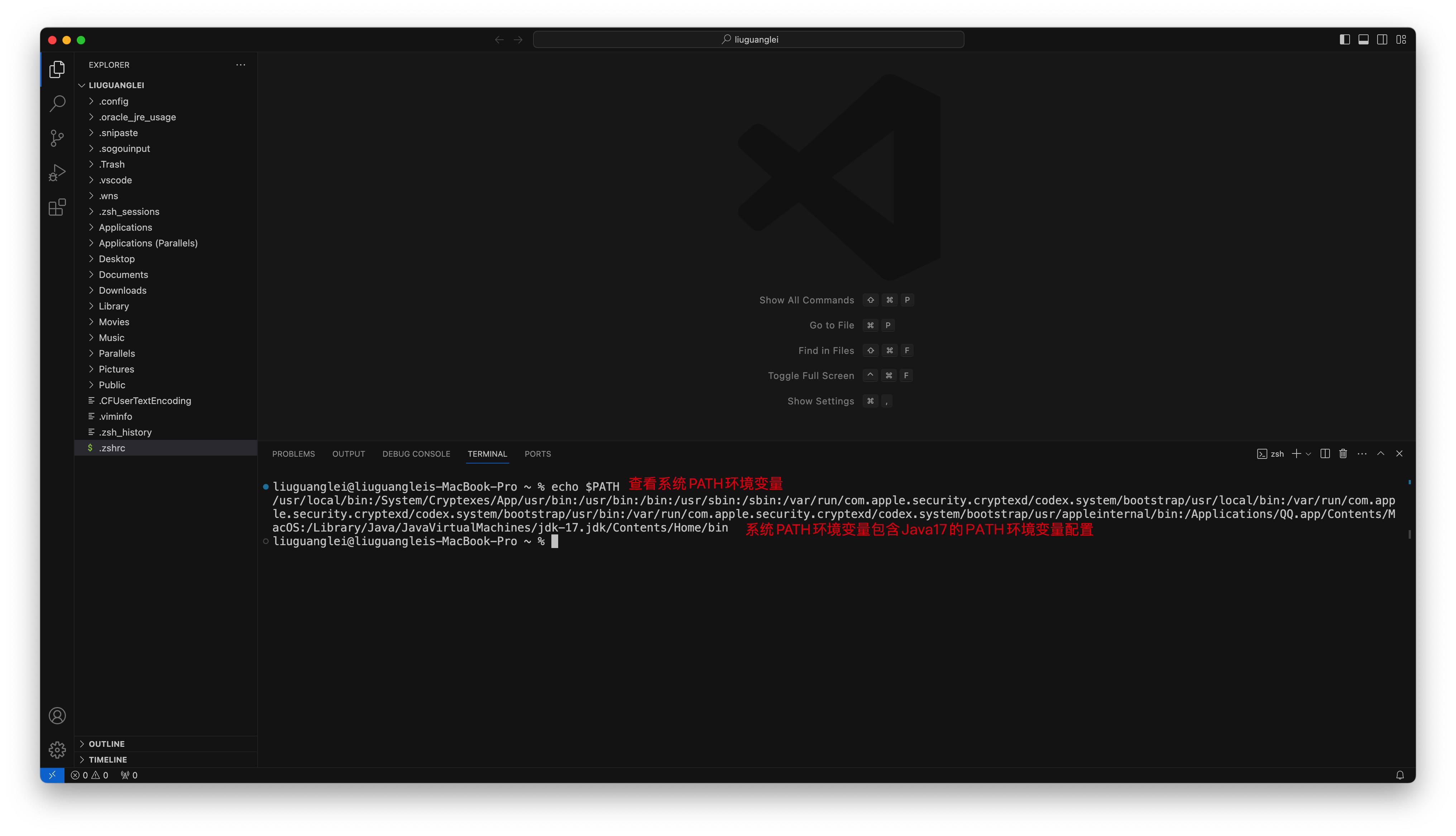Screen dimensions: 1456x836
Task: Open the notifications bell icon
Action: tap(1400, 775)
